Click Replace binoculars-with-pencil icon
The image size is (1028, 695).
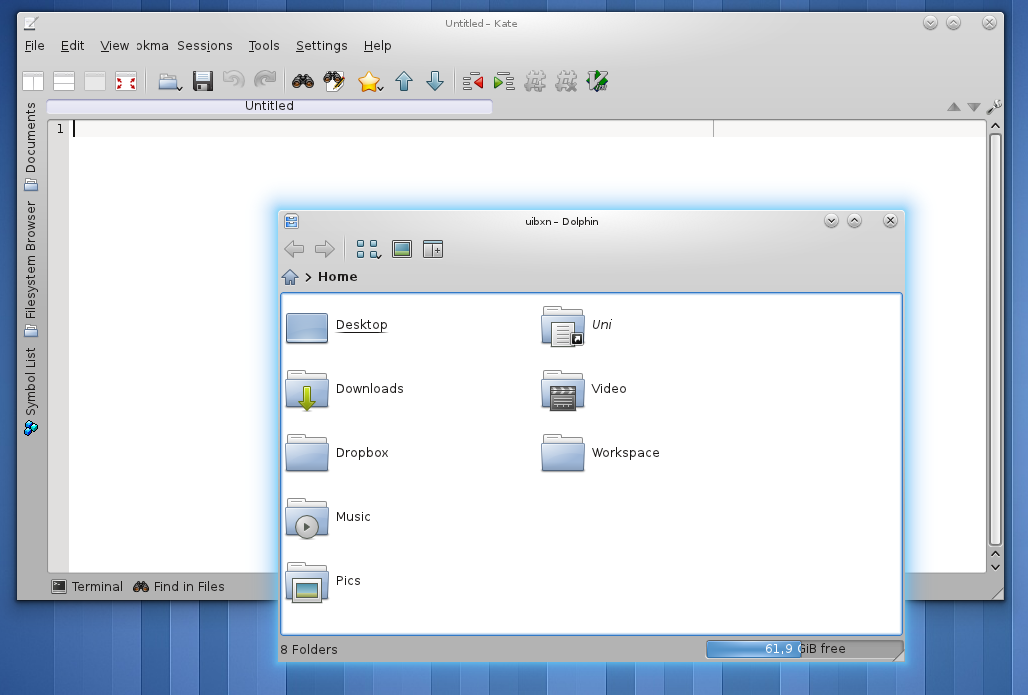[334, 81]
